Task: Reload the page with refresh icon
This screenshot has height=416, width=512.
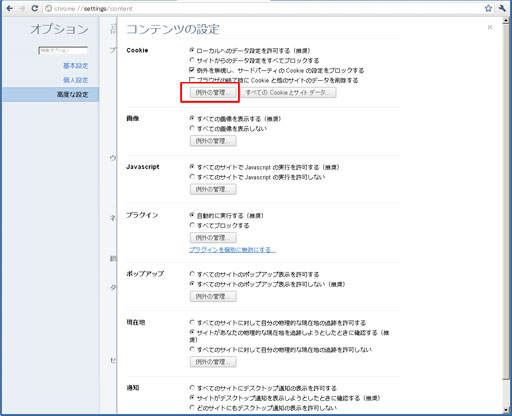Action: click(x=34, y=8)
